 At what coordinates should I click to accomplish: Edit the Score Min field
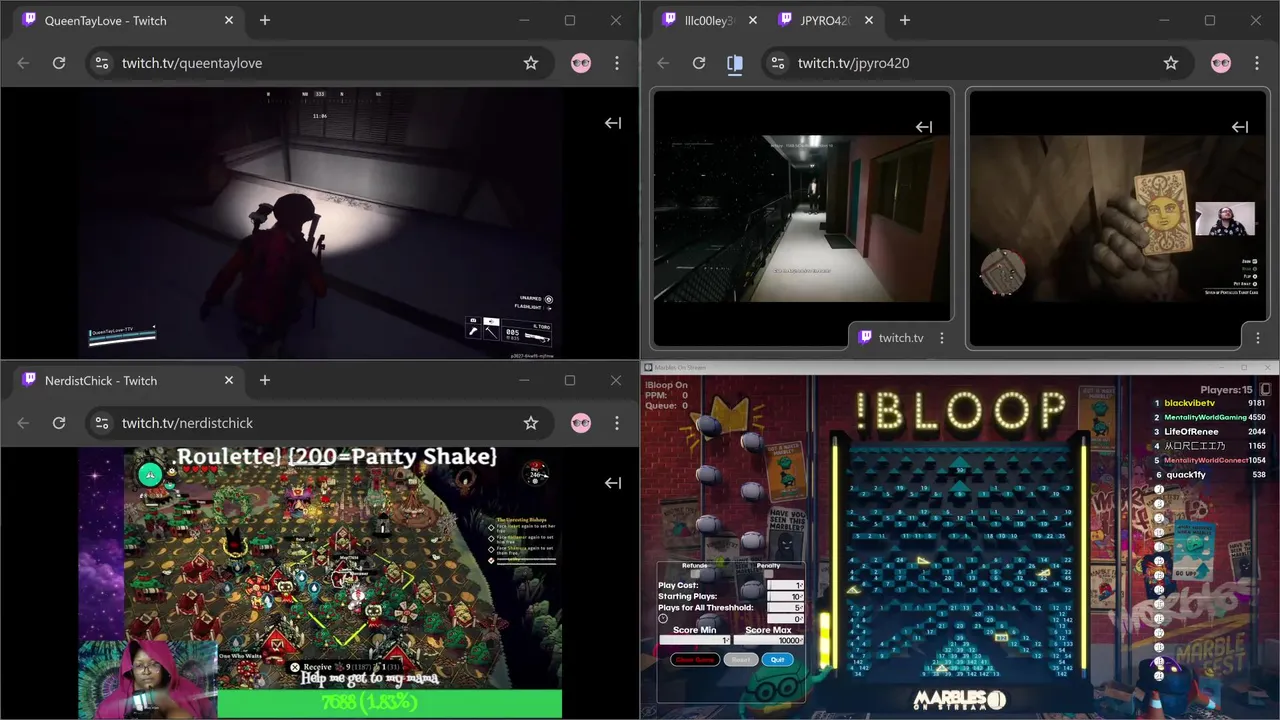pos(695,640)
